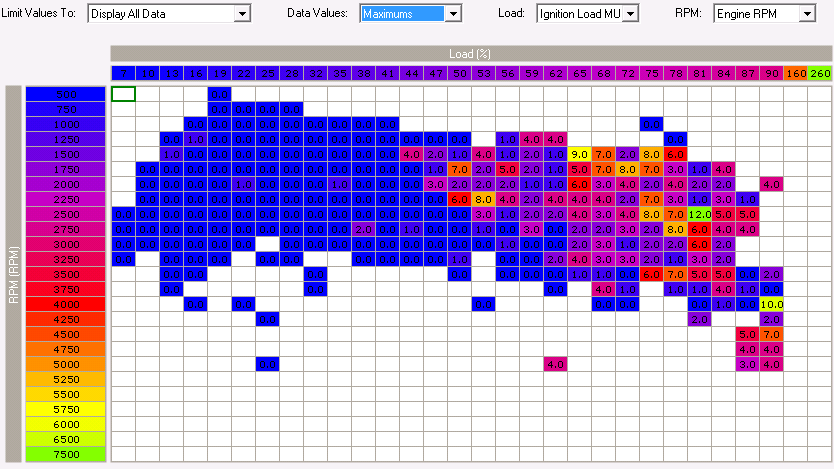Select the 160 load column header
This screenshot has height=469, width=834.
click(x=795, y=74)
